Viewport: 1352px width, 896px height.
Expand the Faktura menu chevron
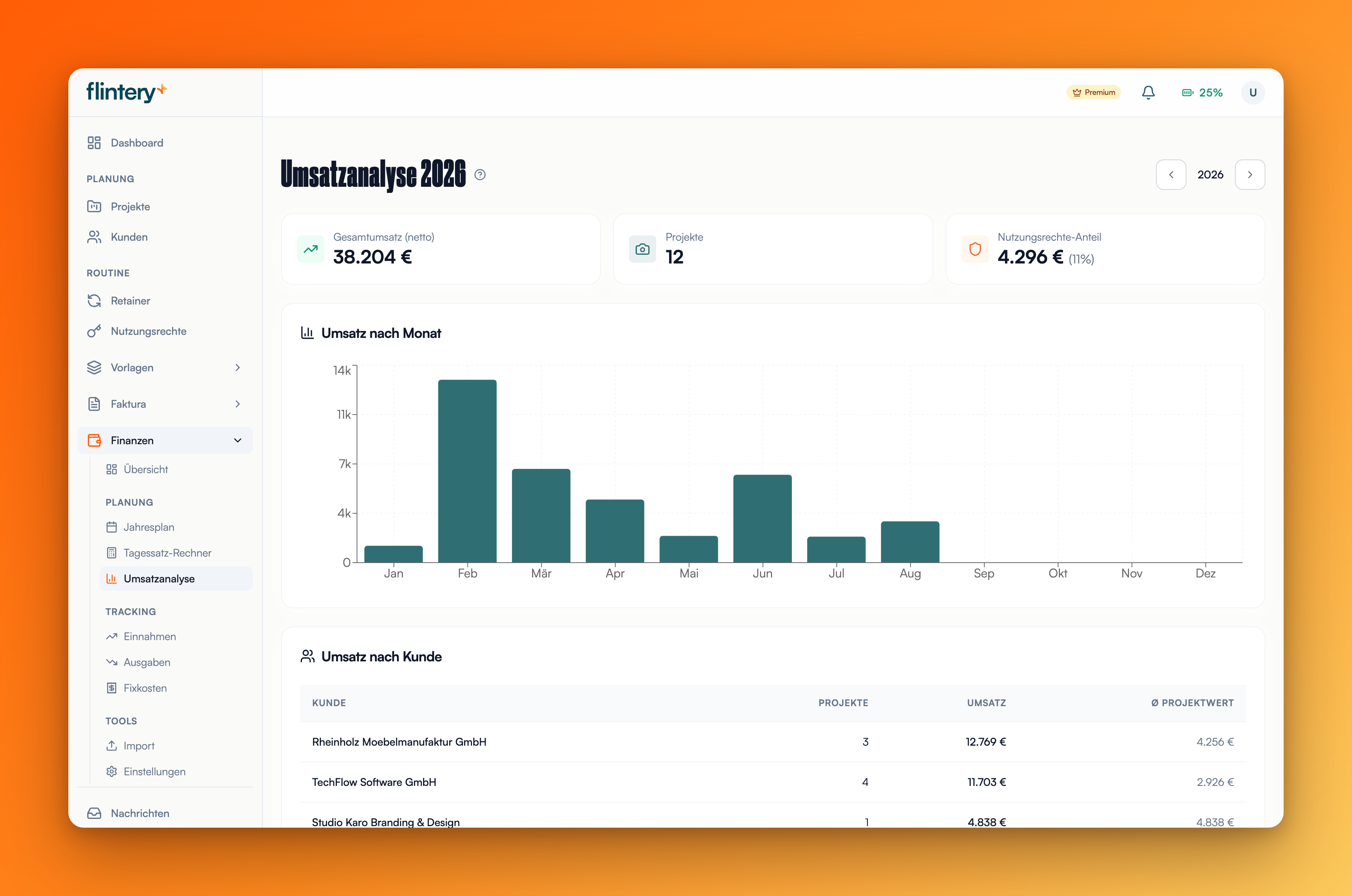tap(238, 404)
